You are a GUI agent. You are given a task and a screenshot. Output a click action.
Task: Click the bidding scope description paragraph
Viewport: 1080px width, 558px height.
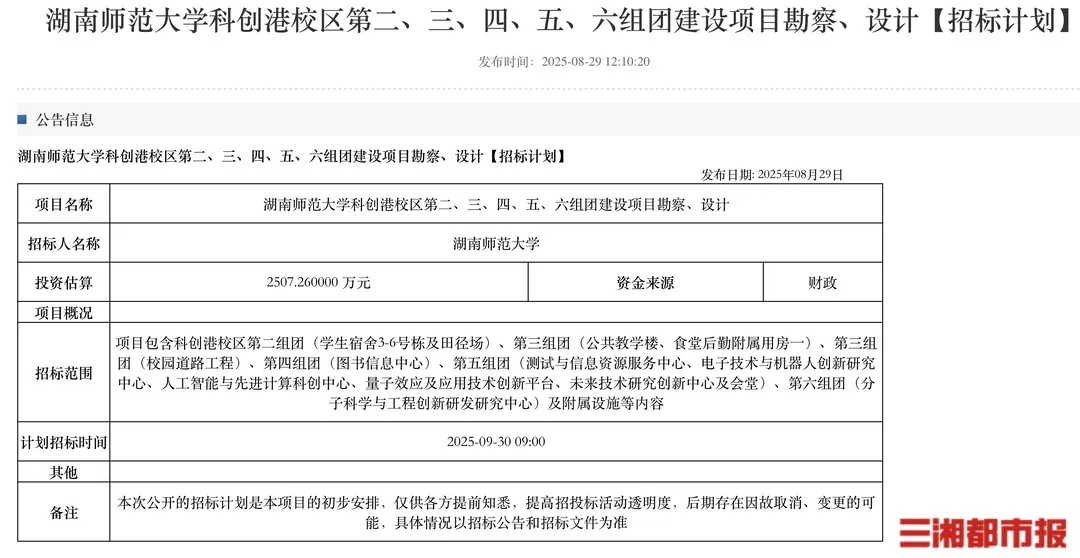(496, 373)
